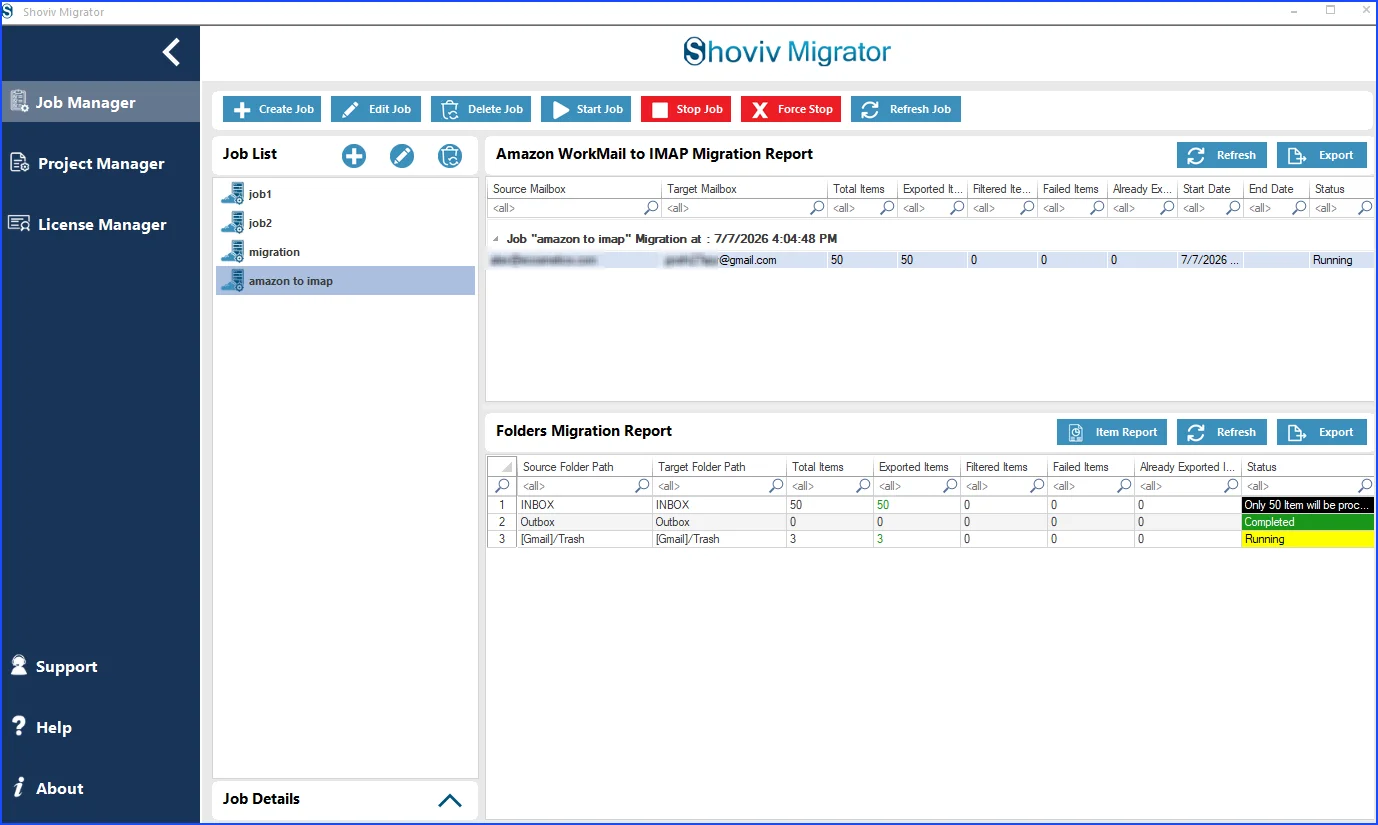Edit job using Job List pencil icon
1378x825 pixels.
click(x=402, y=156)
